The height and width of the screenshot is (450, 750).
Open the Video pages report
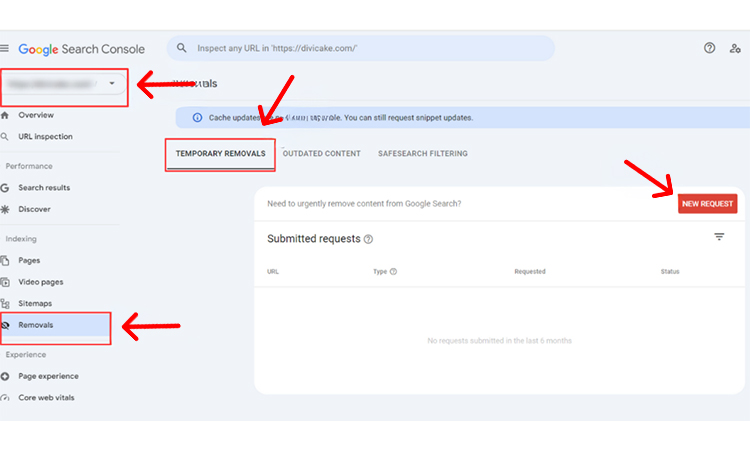[41, 282]
